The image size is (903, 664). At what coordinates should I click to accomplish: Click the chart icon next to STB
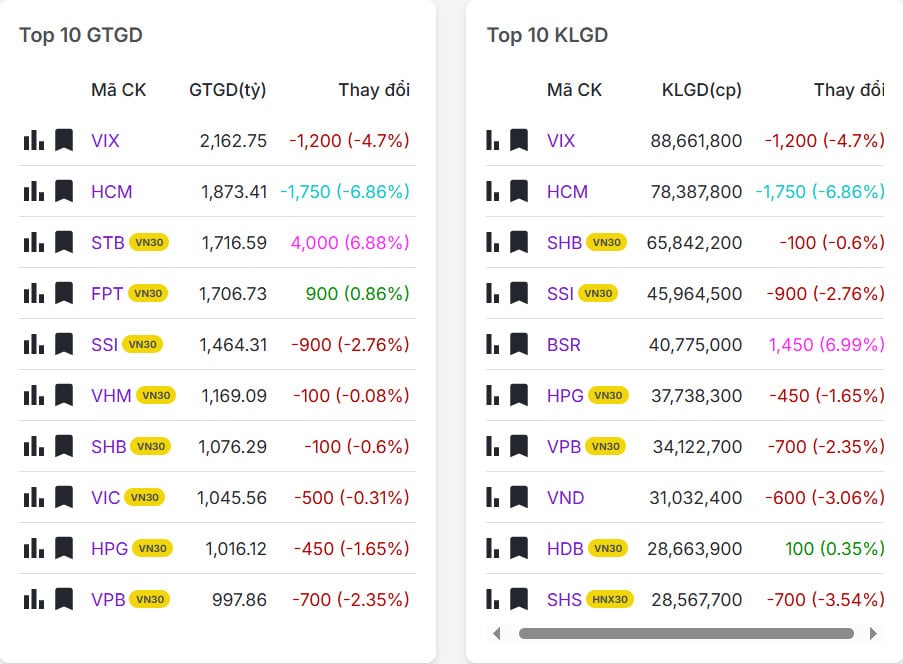click(x=33, y=242)
